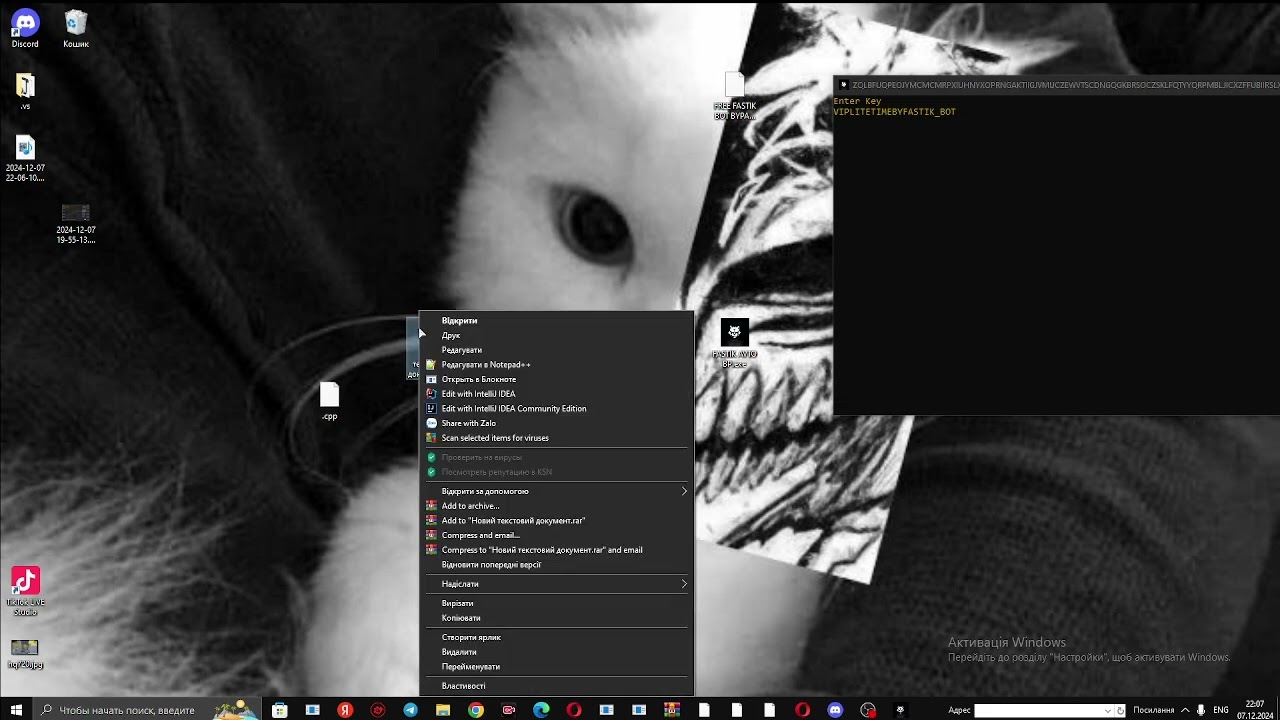Choose Редагувати в Notepad++

[x=556, y=365]
